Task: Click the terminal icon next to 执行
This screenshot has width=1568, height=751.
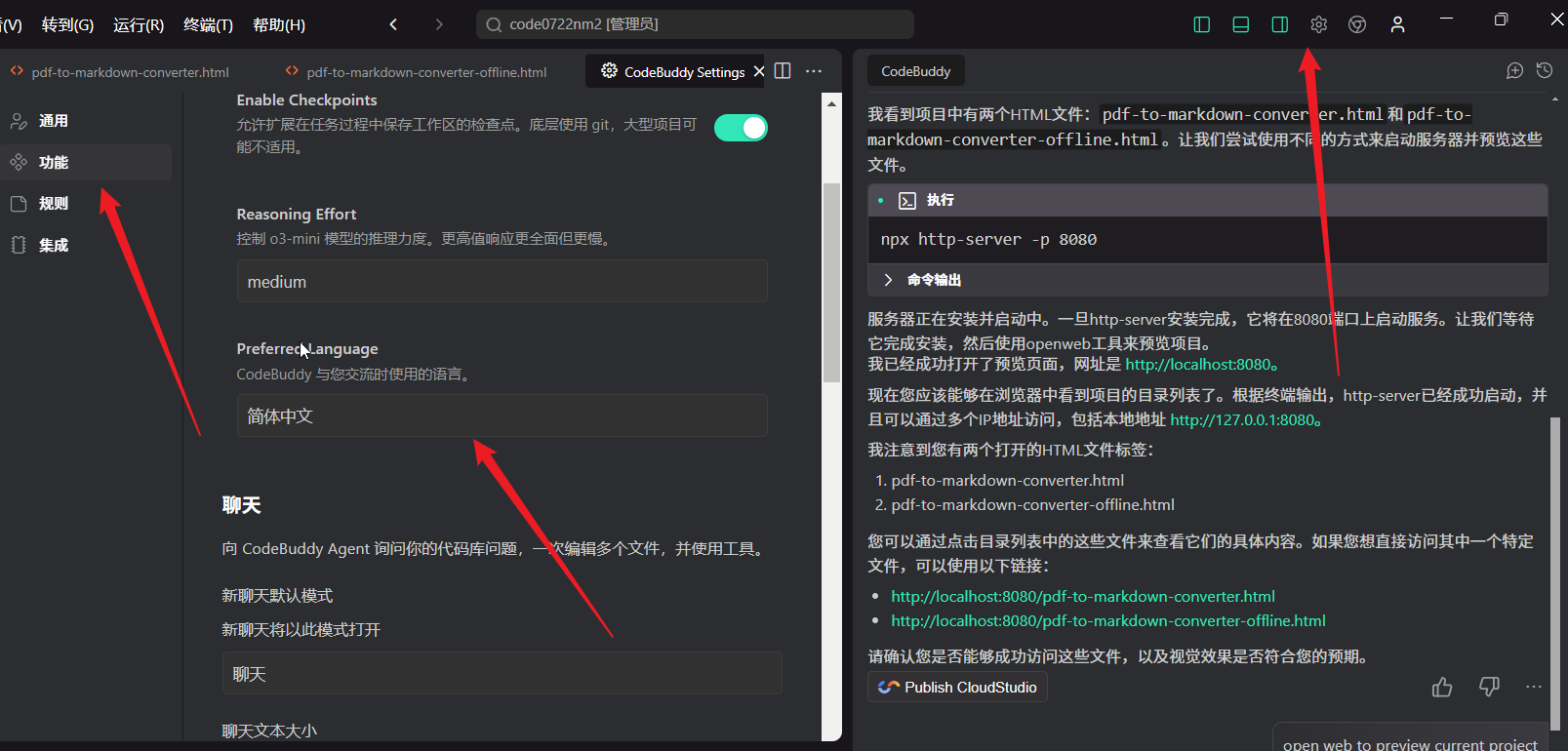Action: (x=907, y=200)
